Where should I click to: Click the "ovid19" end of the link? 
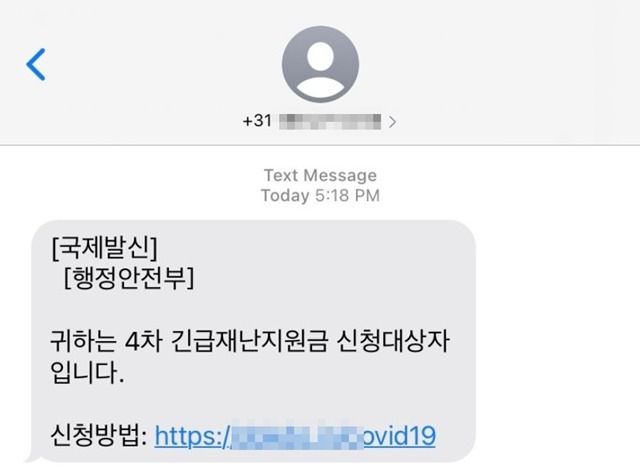click(x=399, y=435)
